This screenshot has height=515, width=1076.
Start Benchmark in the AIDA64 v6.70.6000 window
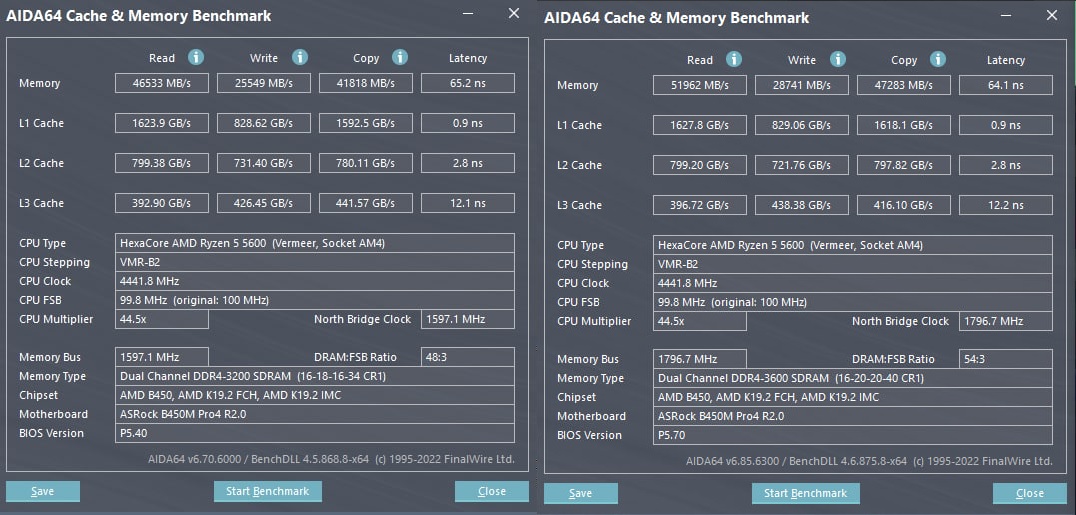tap(268, 491)
